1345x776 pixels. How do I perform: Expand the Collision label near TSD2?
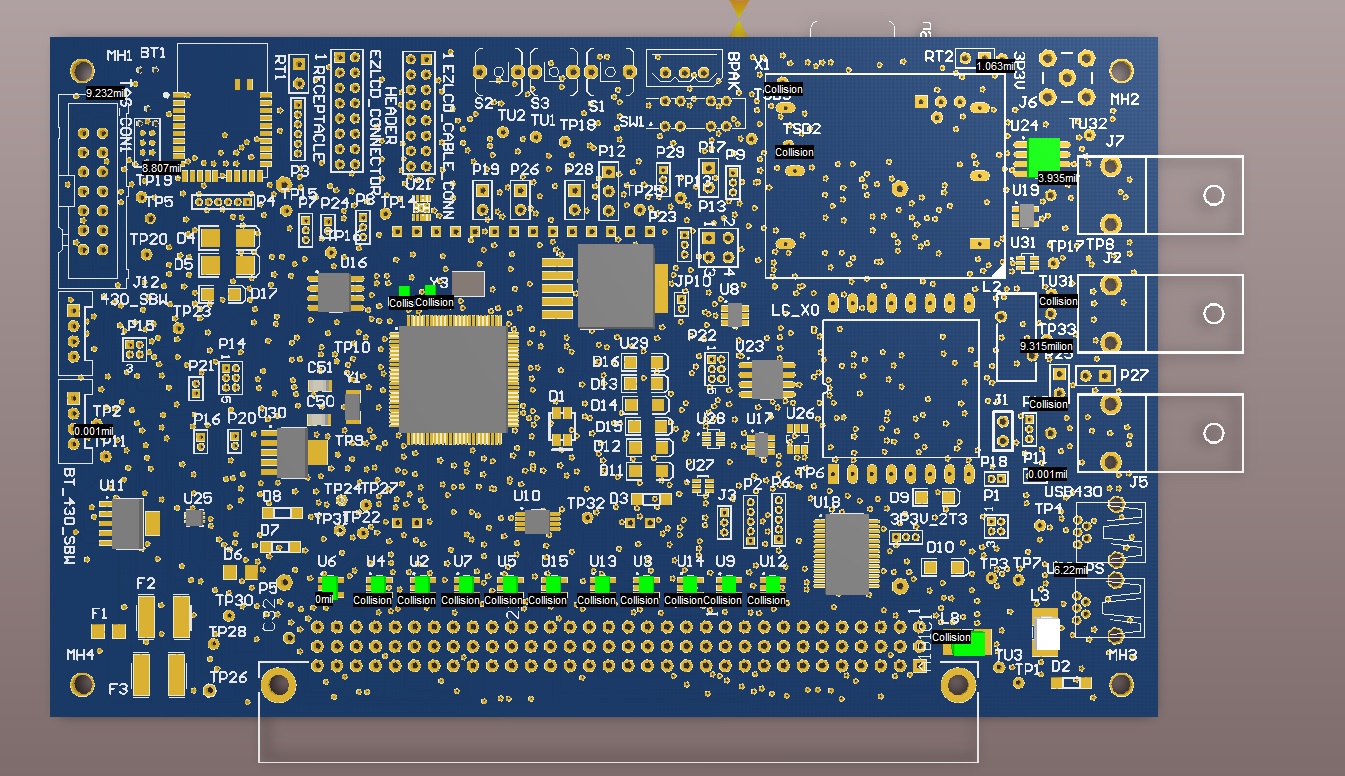pyautogui.click(x=795, y=152)
